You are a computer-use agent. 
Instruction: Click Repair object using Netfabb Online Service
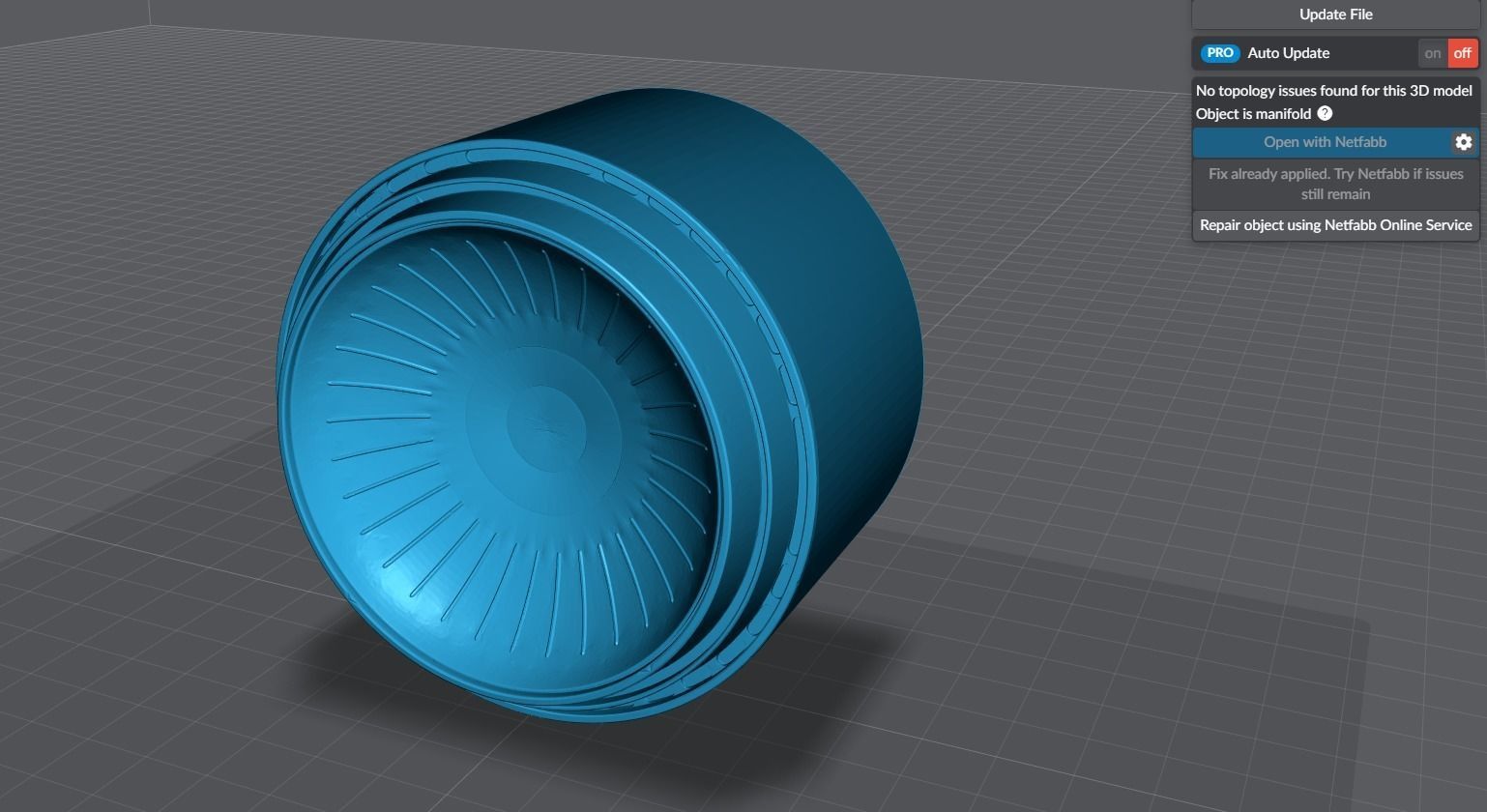click(x=1335, y=225)
